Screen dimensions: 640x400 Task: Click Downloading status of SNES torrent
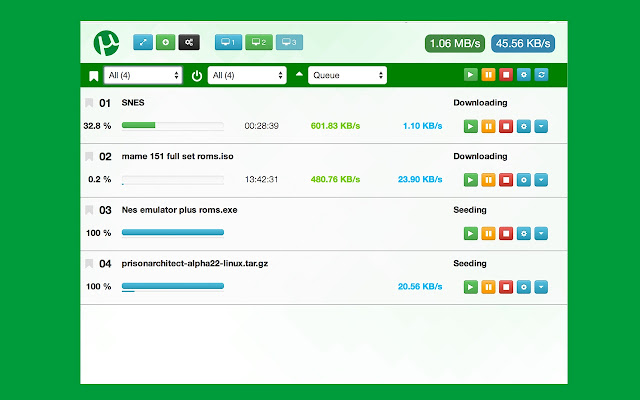480,102
